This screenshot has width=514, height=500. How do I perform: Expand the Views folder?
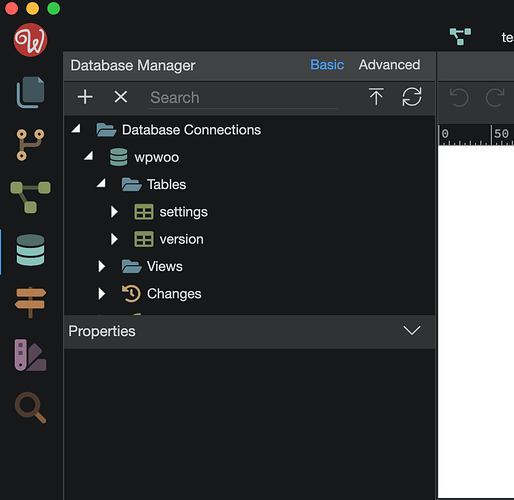click(102, 266)
